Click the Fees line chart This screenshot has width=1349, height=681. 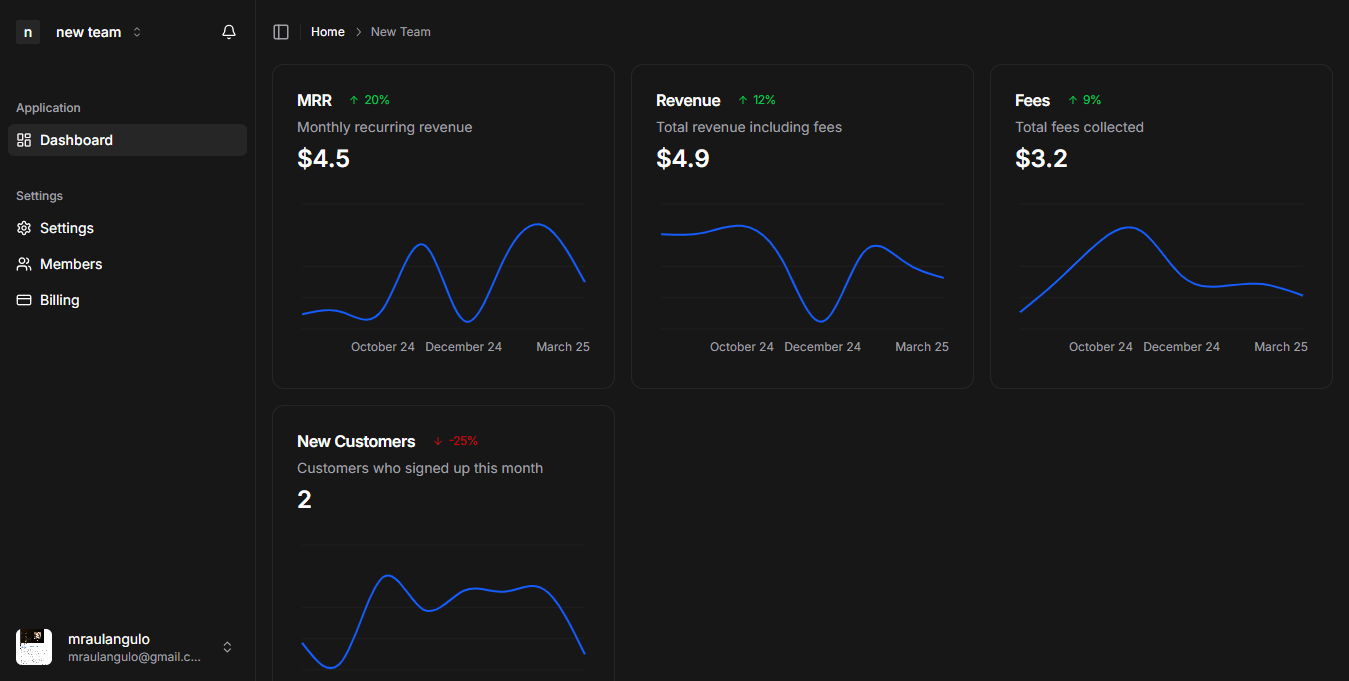point(1161,270)
